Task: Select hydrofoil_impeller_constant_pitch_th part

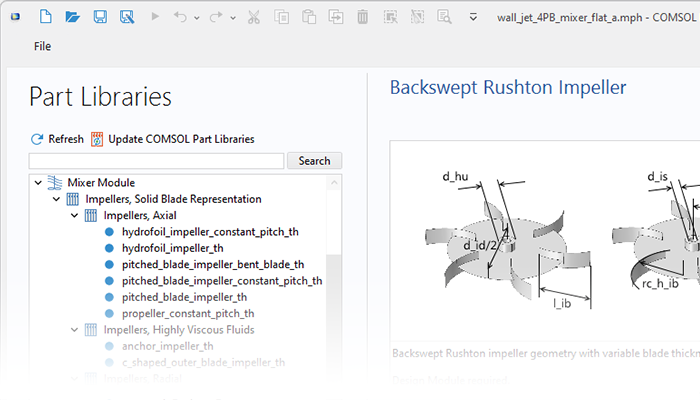Action: click(210, 232)
